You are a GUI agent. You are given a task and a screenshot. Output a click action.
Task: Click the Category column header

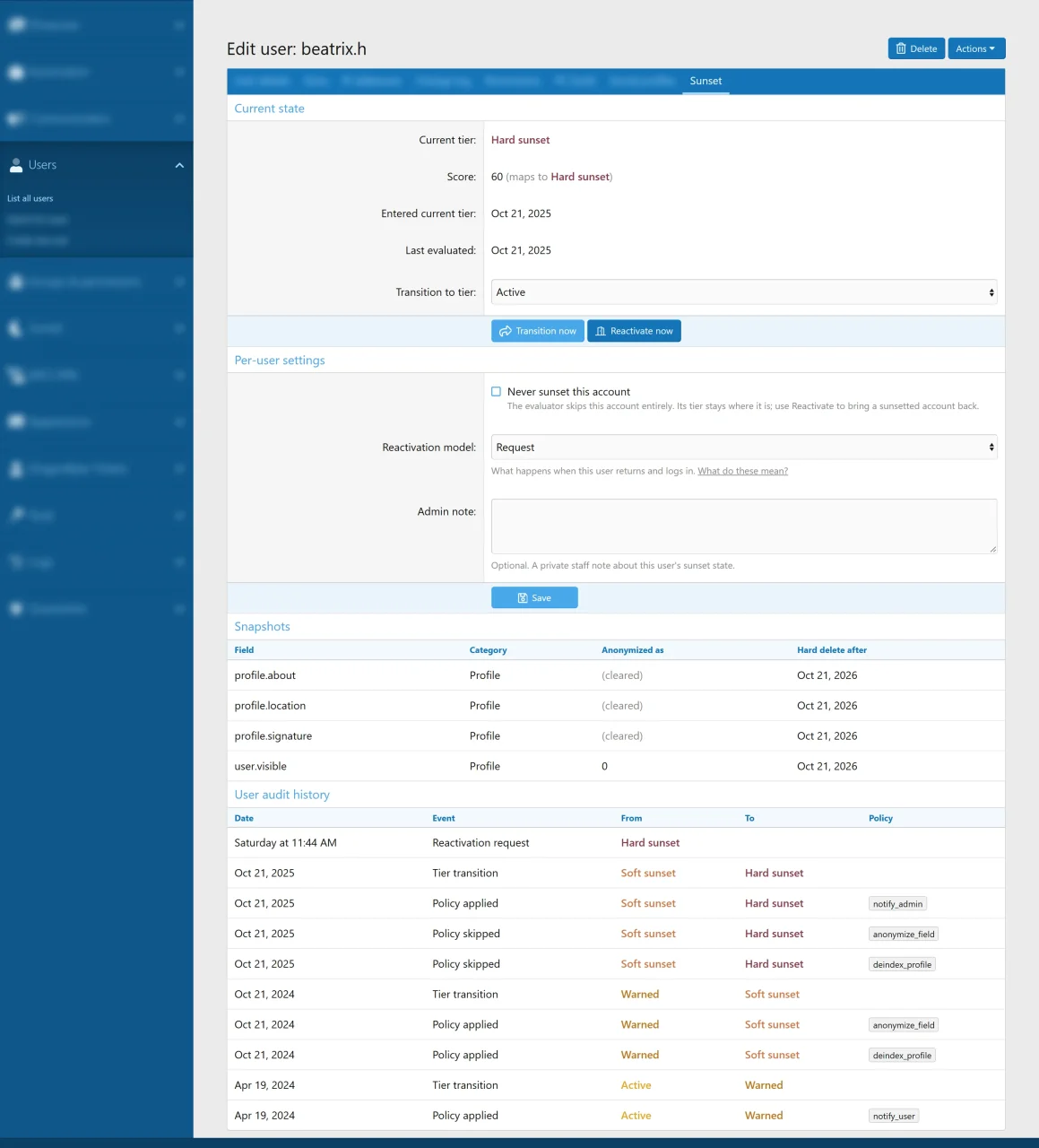489,650
